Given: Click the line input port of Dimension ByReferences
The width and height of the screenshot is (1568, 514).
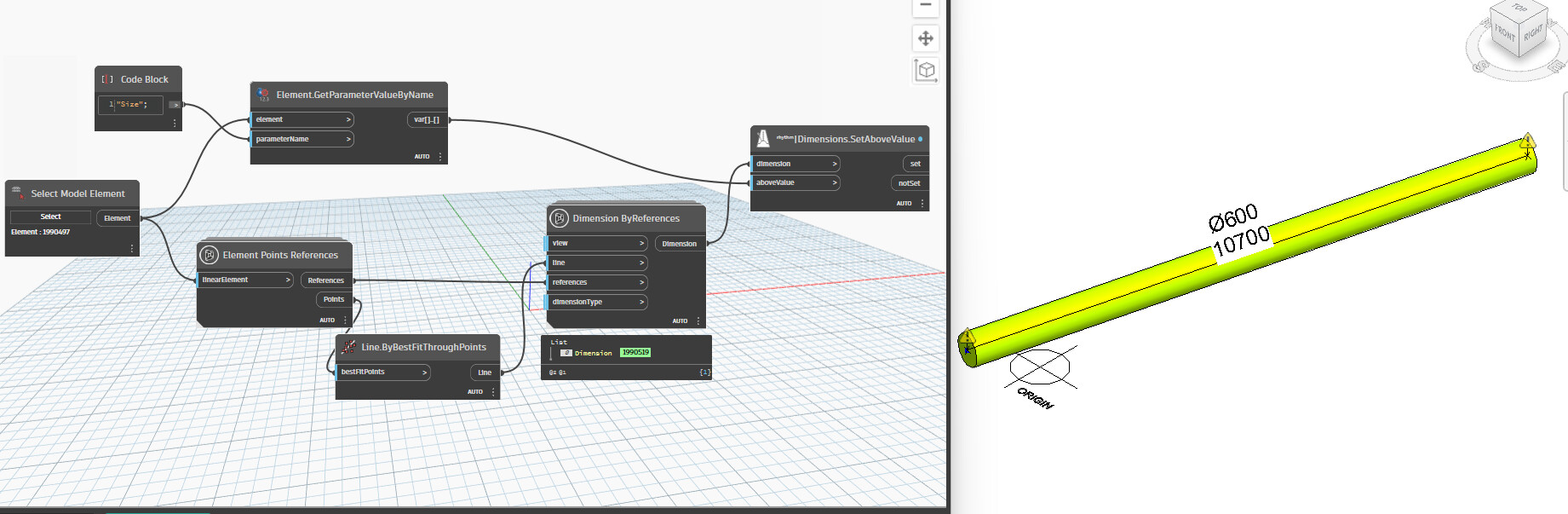Looking at the screenshot, I should pyautogui.click(x=596, y=263).
